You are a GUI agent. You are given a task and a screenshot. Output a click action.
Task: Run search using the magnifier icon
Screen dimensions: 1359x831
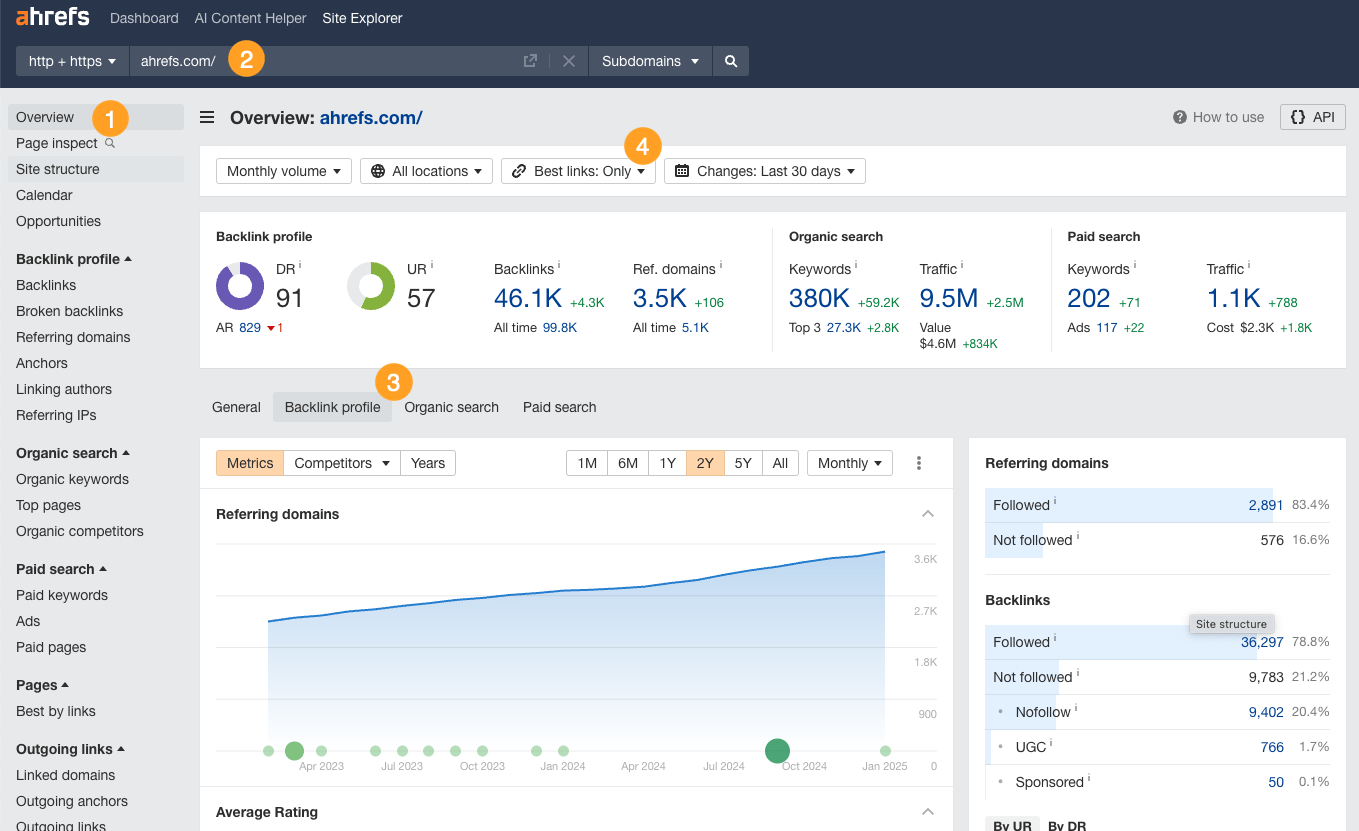[x=730, y=61]
